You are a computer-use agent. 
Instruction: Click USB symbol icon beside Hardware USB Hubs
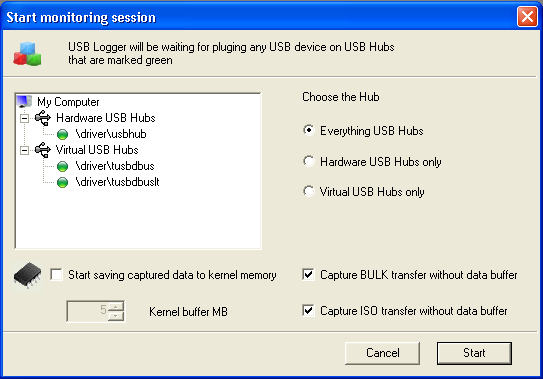coord(43,118)
